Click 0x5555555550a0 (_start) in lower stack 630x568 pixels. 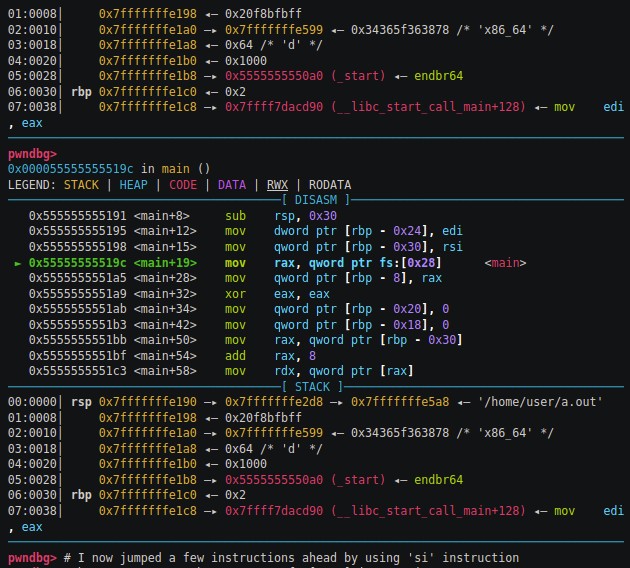click(x=305, y=479)
